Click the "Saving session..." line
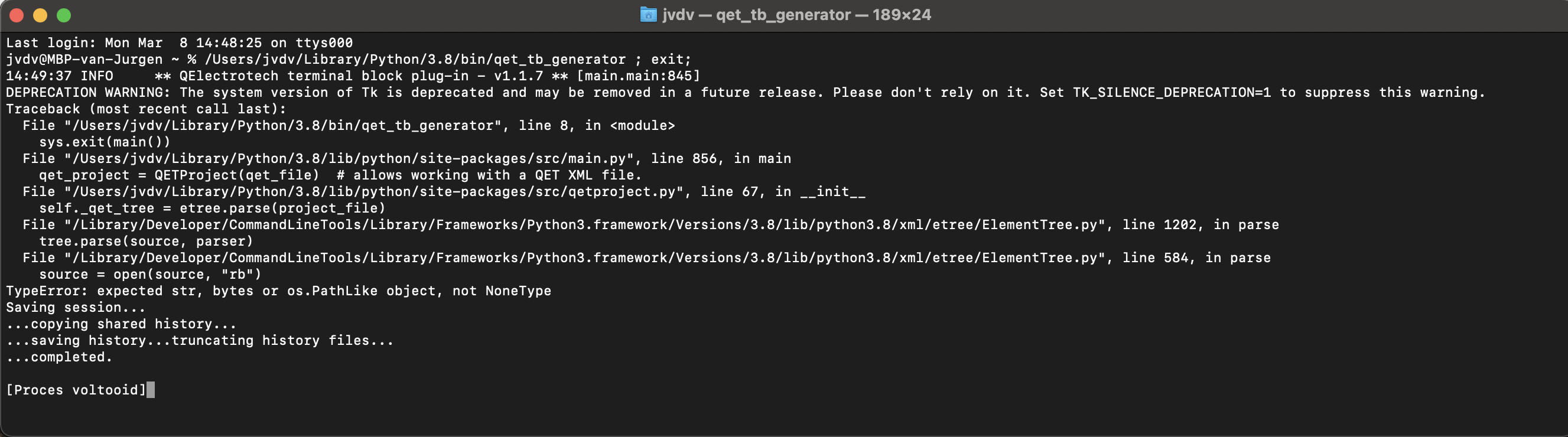Screen dimensions: 1568x437 [x=76, y=307]
